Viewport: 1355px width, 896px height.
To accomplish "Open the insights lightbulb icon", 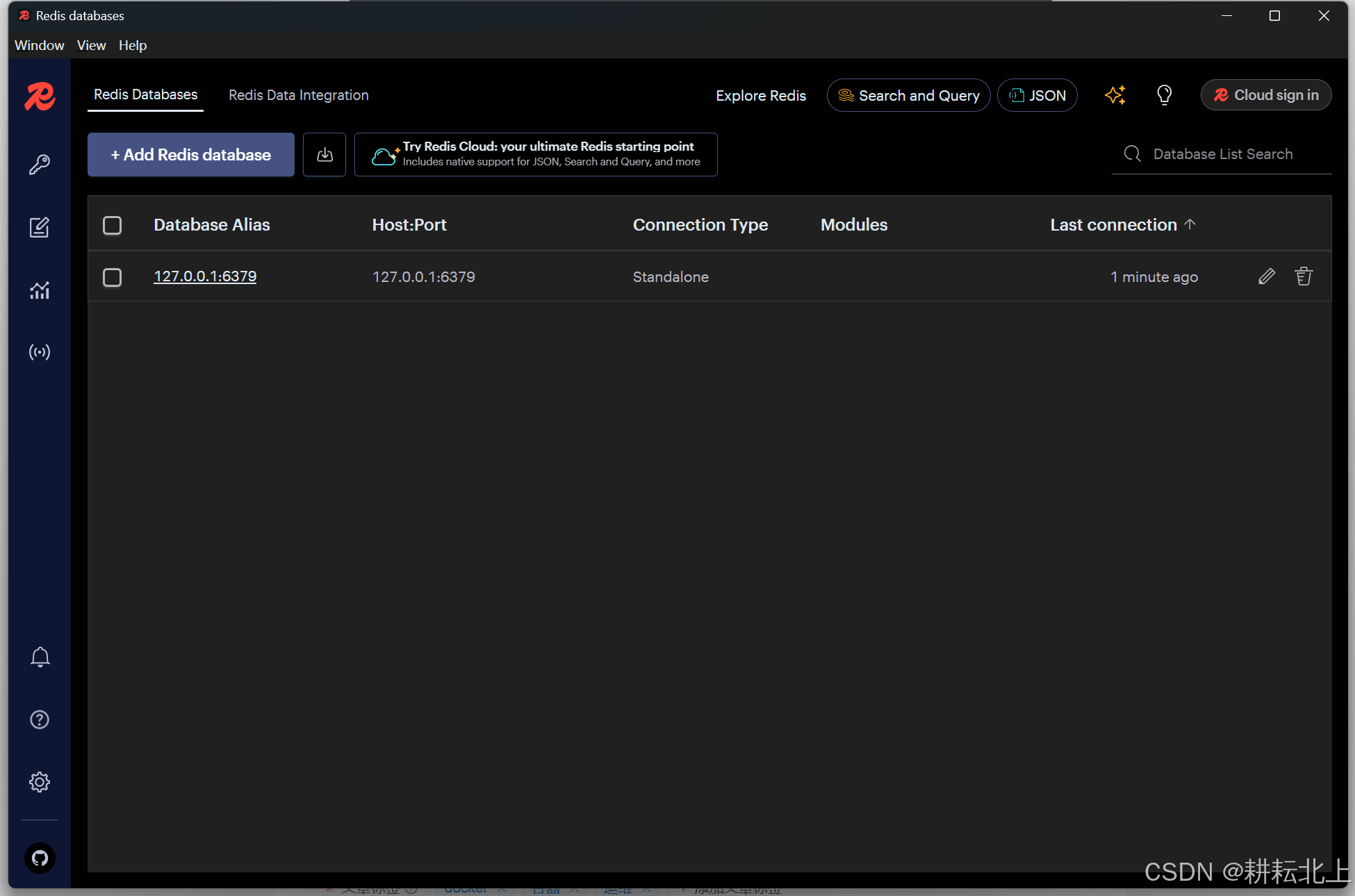I will (1164, 95).
